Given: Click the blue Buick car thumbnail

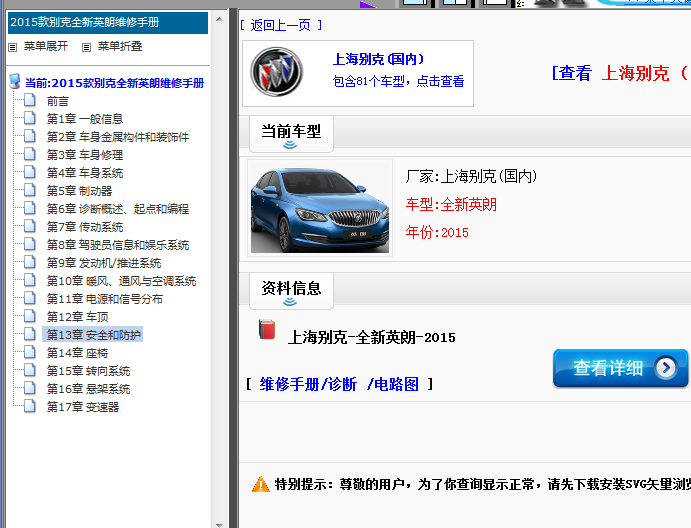Looking at the screenshot, I should (320, 208).
